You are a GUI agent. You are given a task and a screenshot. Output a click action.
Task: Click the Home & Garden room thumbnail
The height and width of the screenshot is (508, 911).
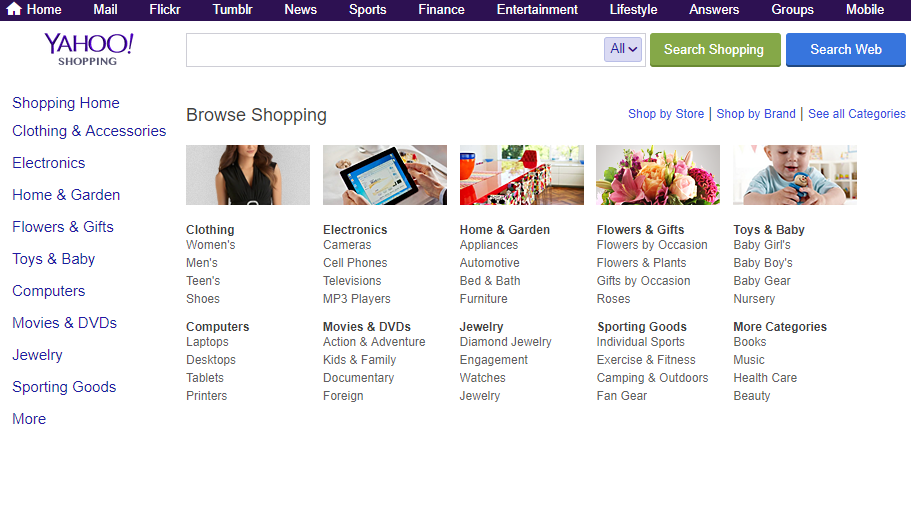coord(522,175)
